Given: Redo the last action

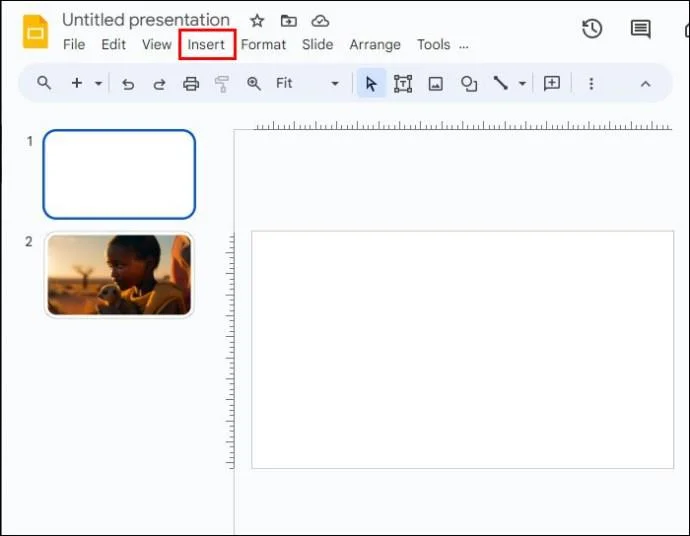Looking at the screenshot, I should [159, 84].
